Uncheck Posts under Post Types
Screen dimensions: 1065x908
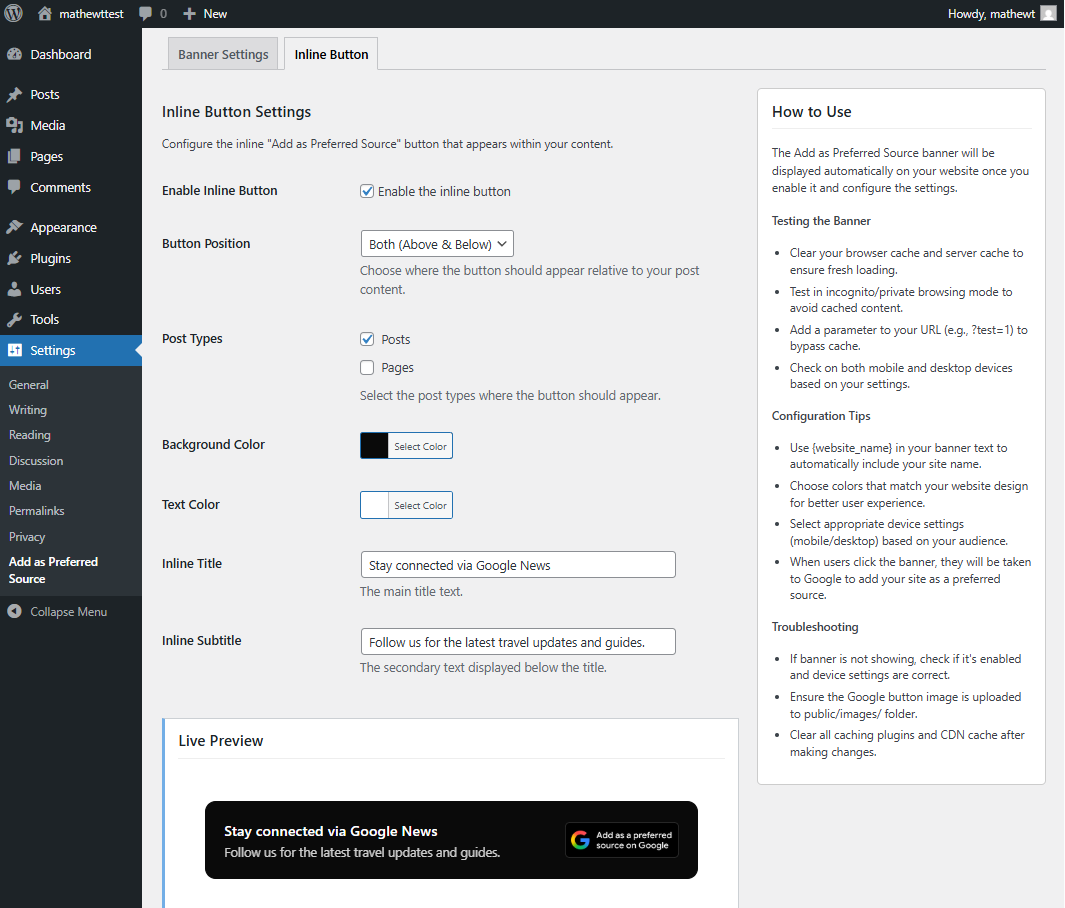(367, 338)
